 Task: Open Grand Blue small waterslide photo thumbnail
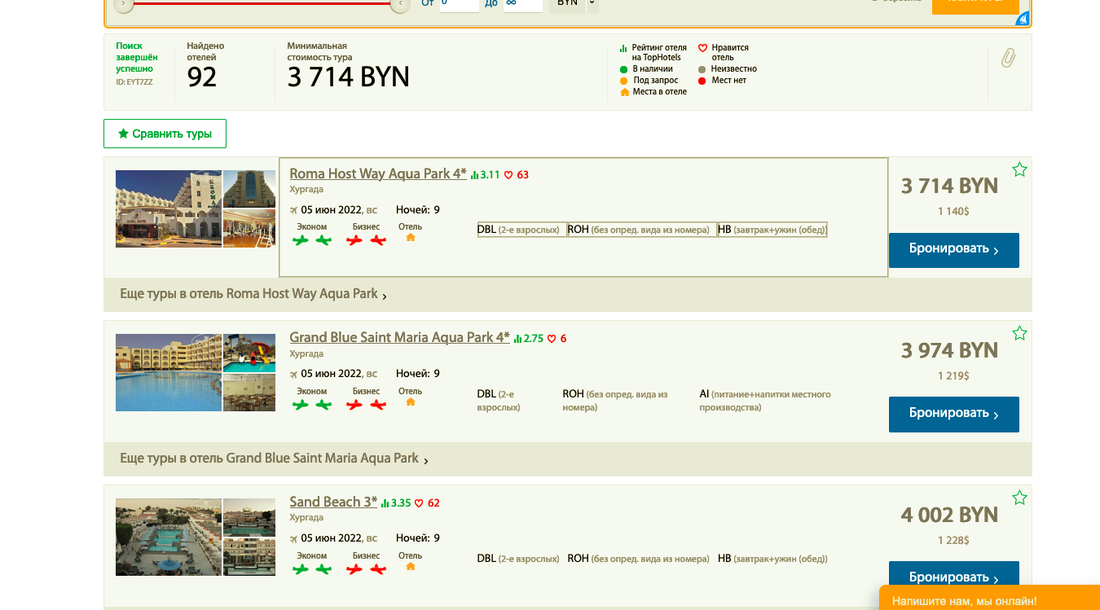pyautogui.click(x=249, y=353)
